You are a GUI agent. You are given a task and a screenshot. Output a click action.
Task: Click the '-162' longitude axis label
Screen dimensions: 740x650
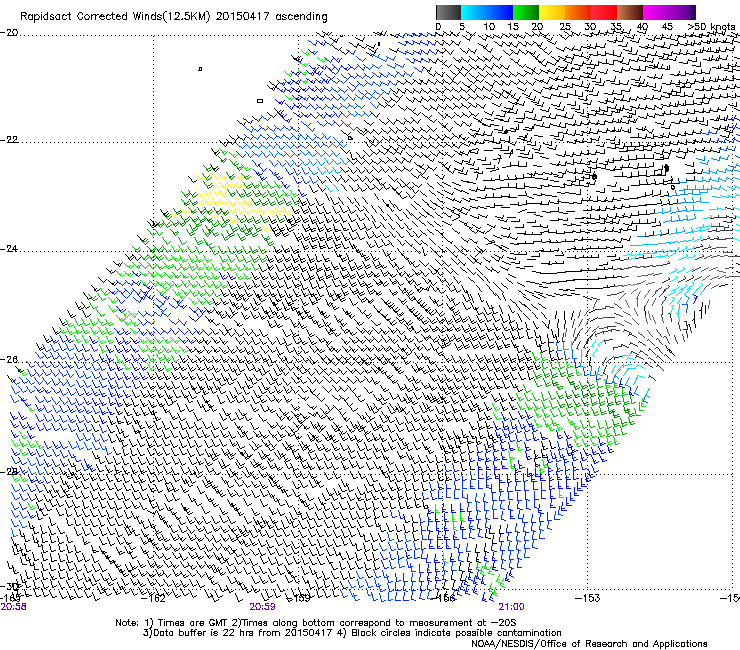click(153, 599)
